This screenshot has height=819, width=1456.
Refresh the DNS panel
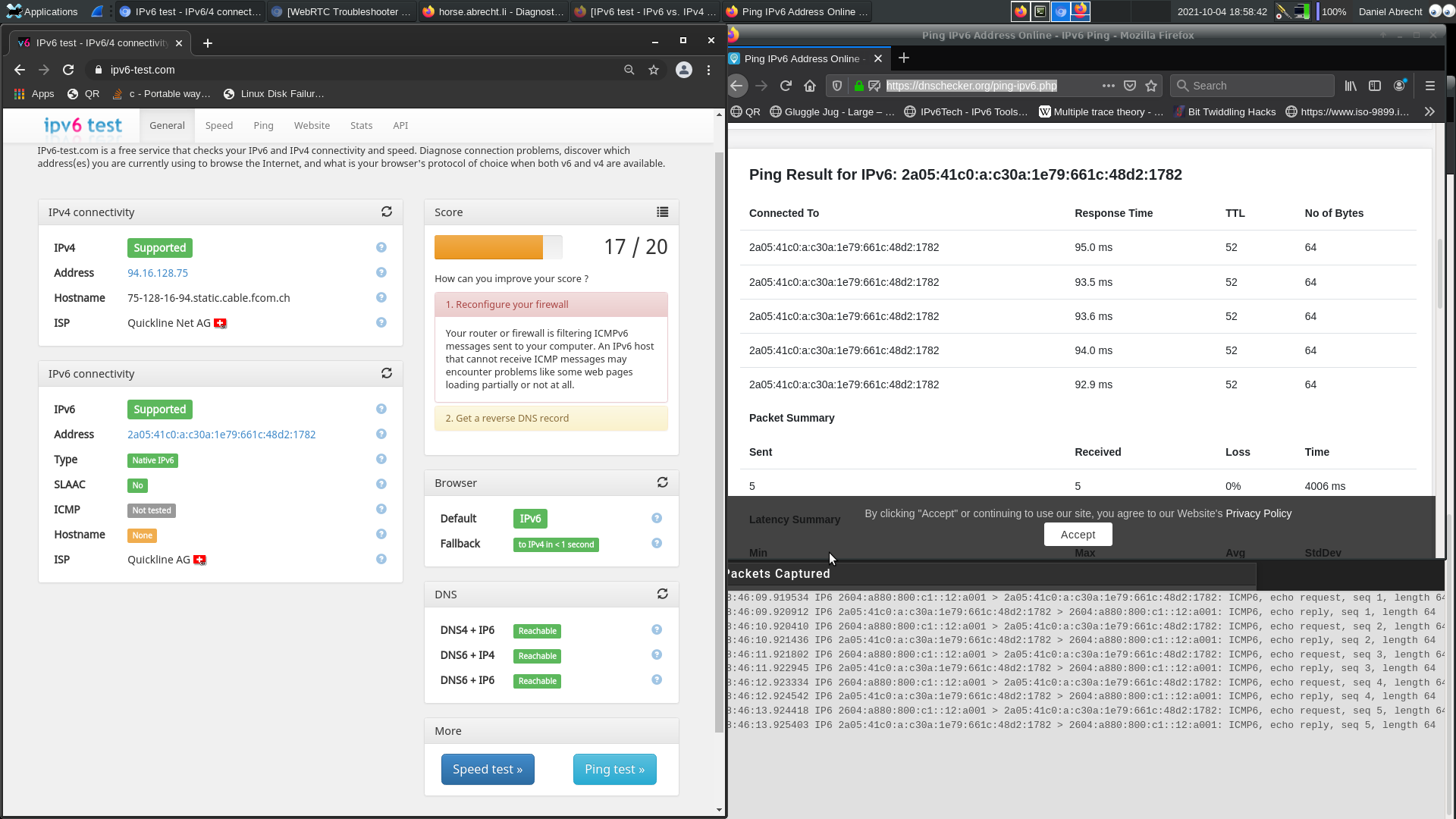663,594
